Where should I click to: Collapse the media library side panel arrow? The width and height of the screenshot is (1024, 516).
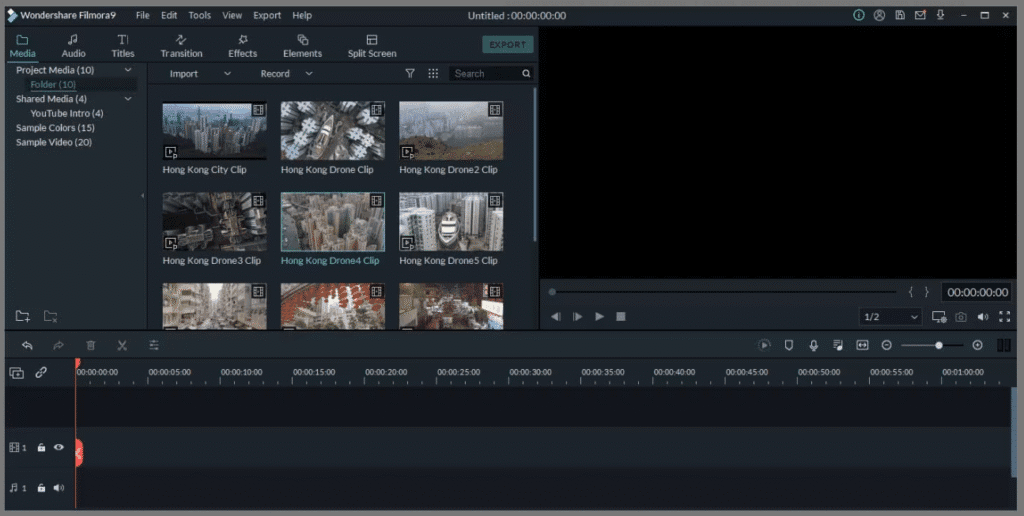(143, 195)
